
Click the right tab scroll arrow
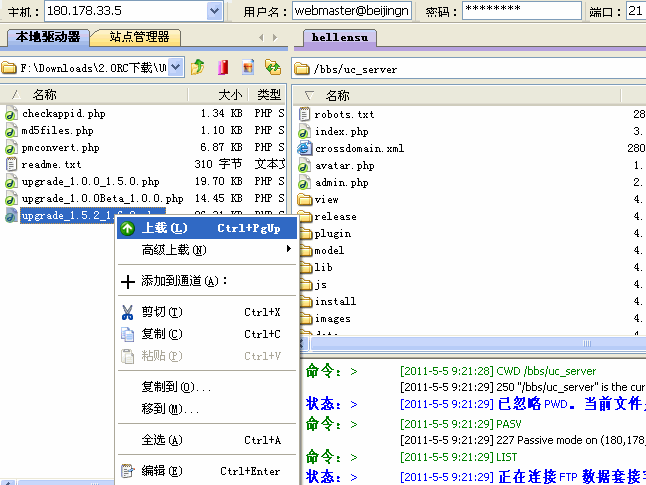tap(275, 37)
